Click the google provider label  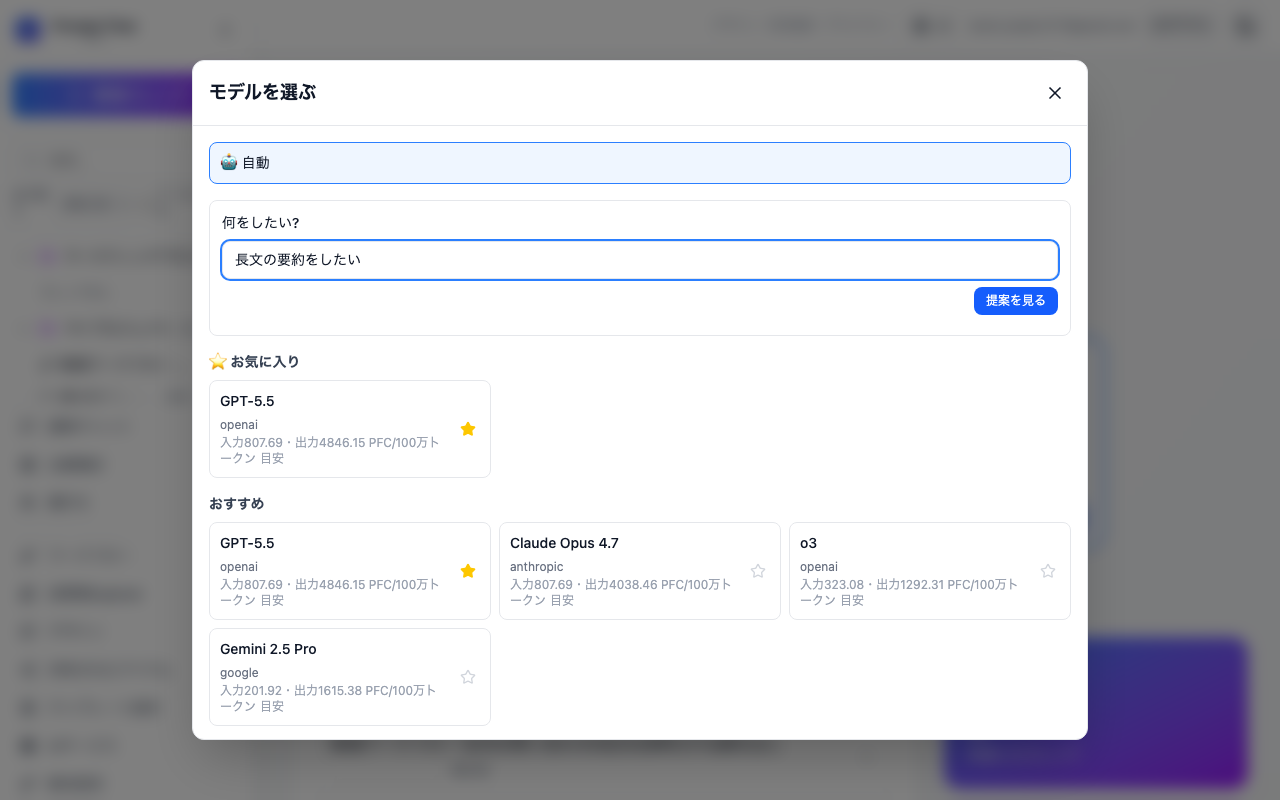pos(239,673)
